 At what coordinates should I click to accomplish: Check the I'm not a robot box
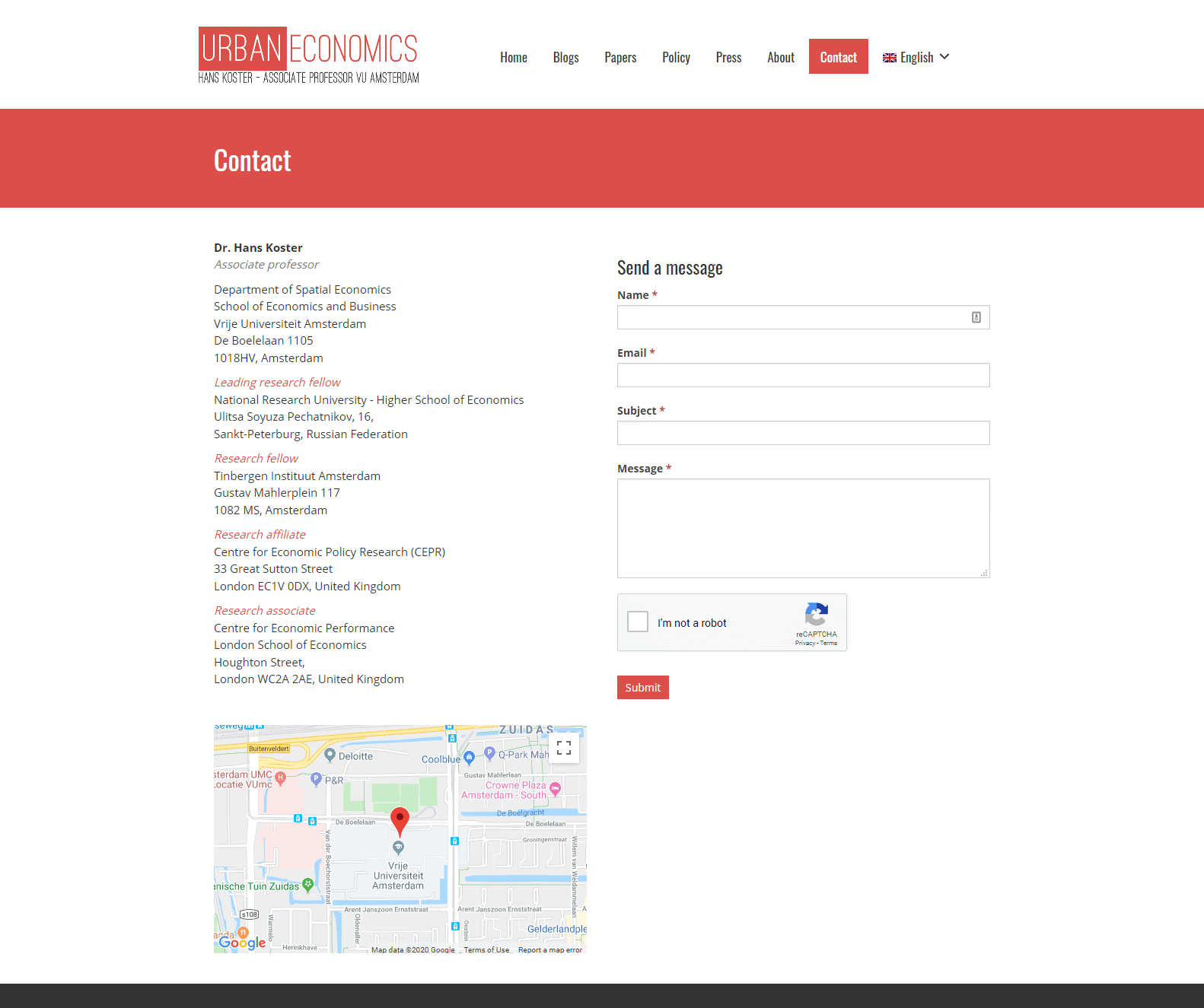638,622
